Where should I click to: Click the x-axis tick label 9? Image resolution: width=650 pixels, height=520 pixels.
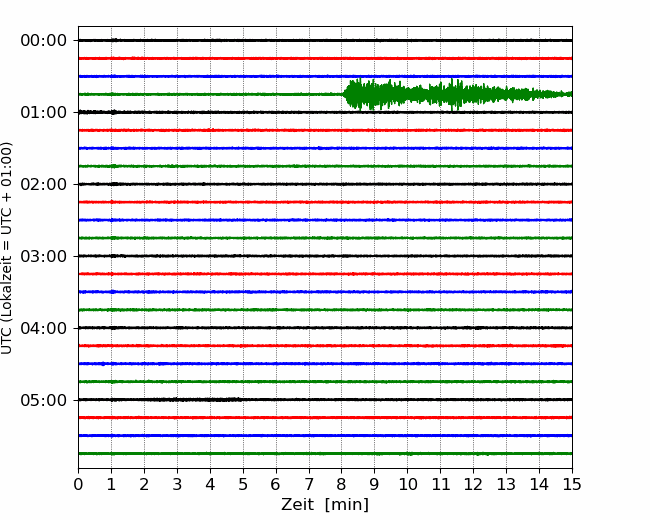point(375,484)
